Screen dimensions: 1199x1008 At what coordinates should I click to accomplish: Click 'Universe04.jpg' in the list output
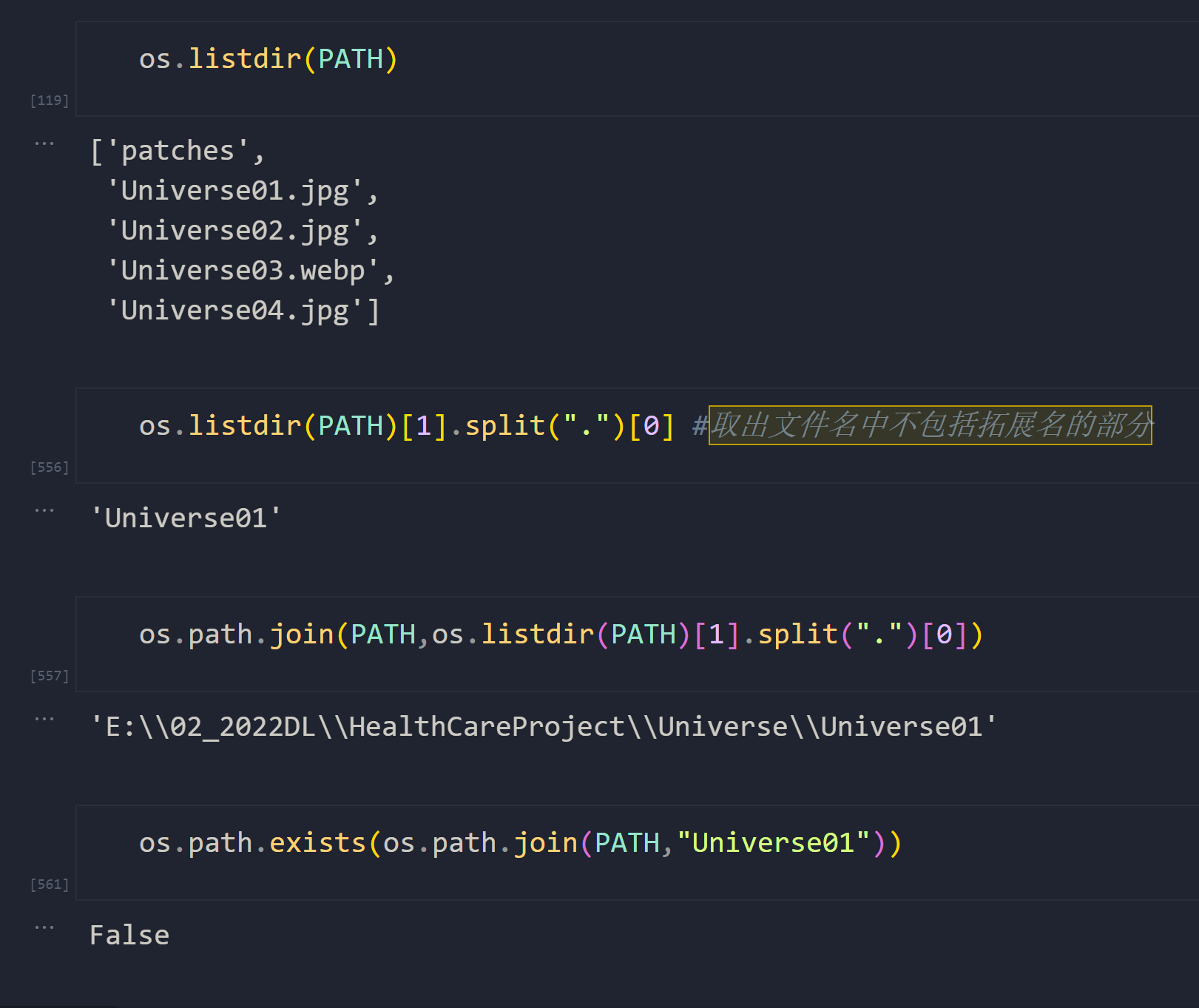[234, 311]
